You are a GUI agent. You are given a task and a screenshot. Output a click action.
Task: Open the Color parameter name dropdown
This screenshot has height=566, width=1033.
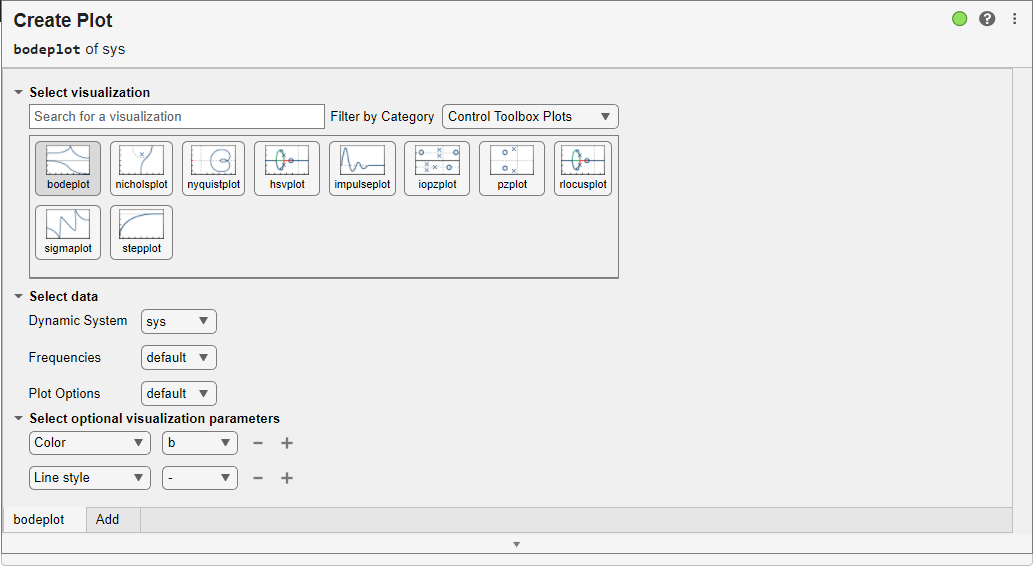point(90,443)
